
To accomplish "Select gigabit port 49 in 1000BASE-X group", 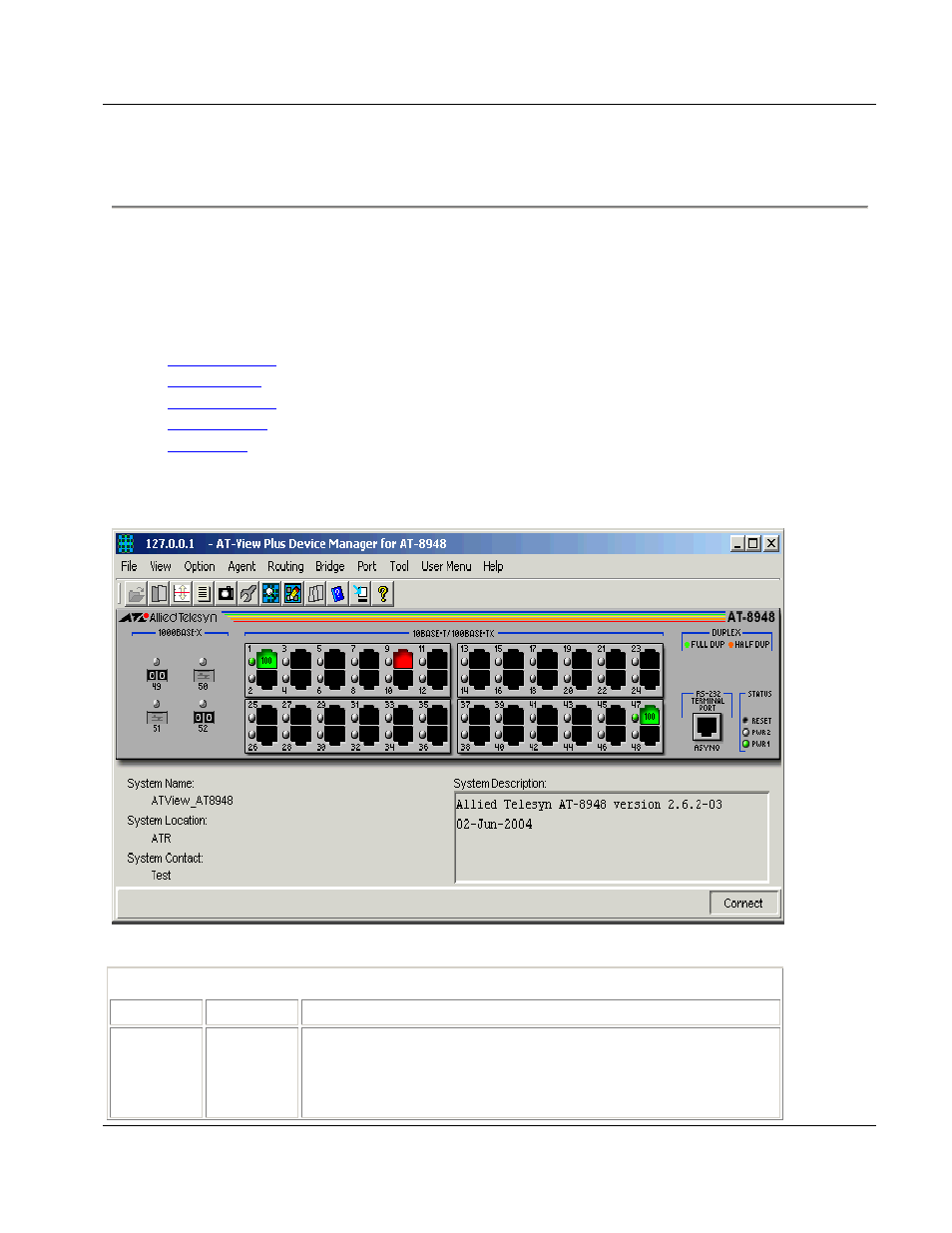I will tap(157, 675).
